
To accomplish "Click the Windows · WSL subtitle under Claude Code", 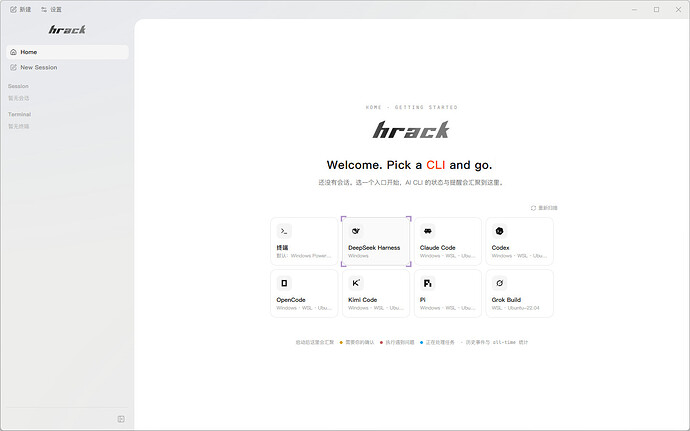I will (x=448, y=256).
